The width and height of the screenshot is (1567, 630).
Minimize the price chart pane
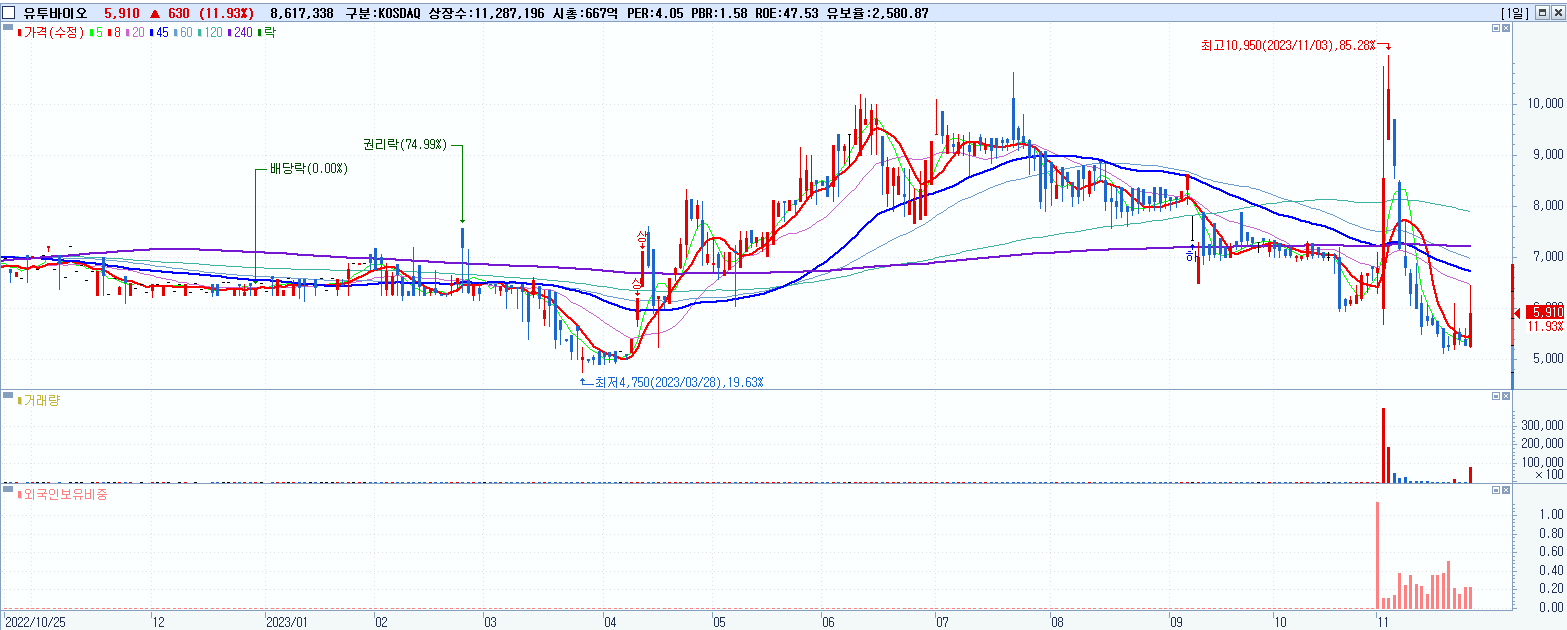pyautogui.click(x=1496, y=29)
